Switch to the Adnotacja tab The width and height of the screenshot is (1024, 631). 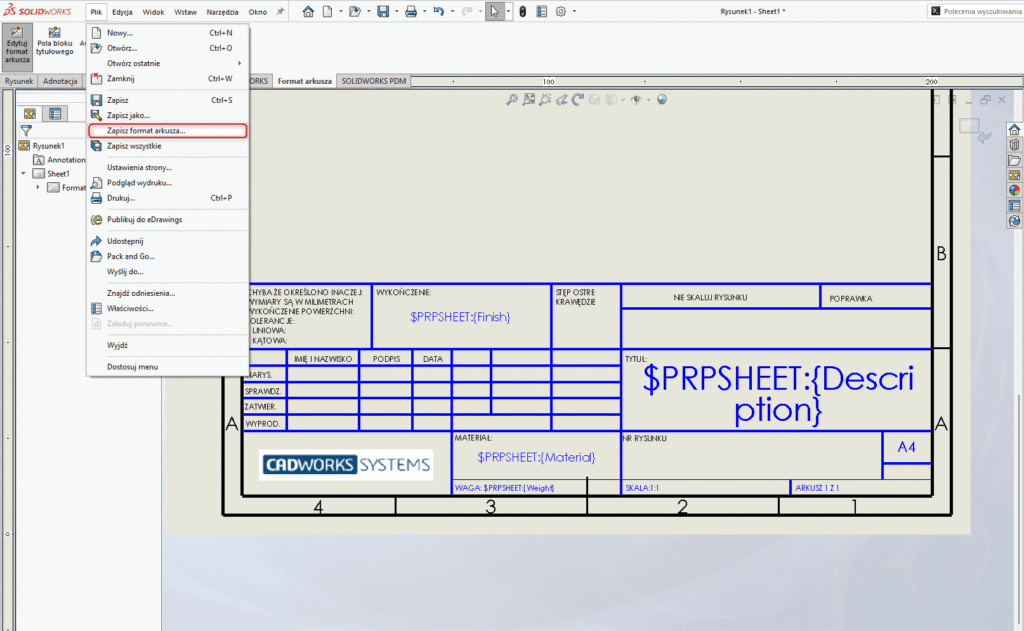click(x=60, y=81)
